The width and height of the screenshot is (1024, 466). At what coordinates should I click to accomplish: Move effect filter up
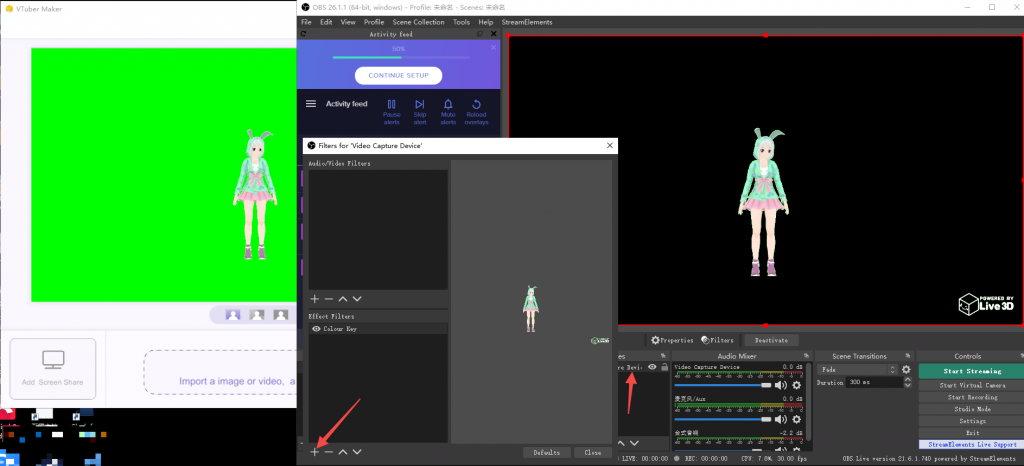343,452
